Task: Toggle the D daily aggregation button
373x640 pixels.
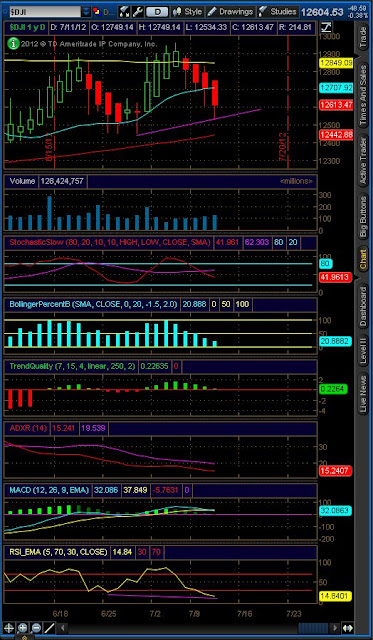Action: pos(156,12)
